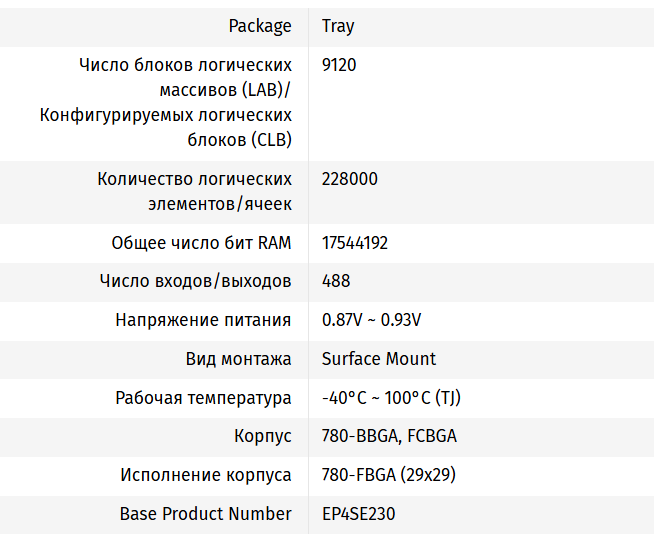Click the 228000 logic elements value
654x539 pixels.
click(350, 179)
